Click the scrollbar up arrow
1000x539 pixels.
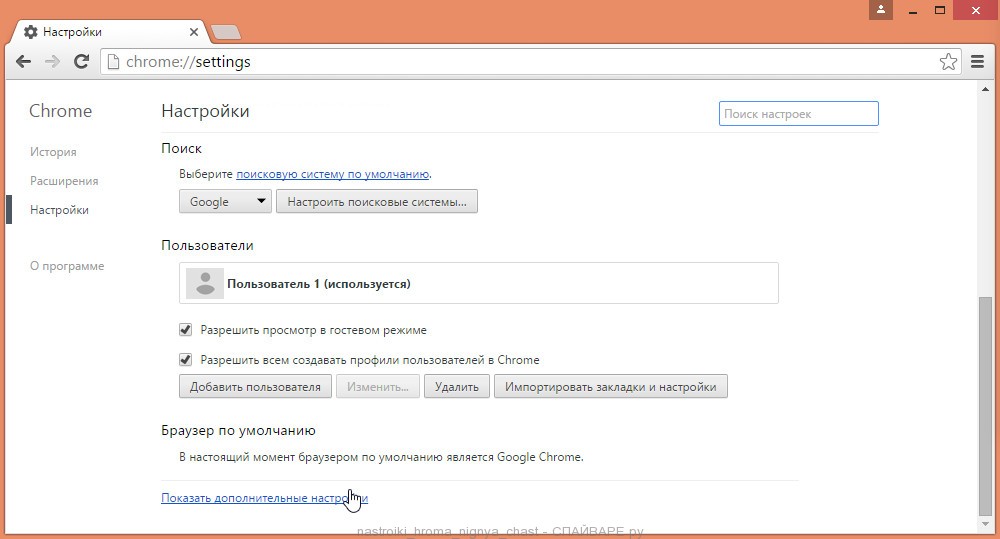(985, 90)
